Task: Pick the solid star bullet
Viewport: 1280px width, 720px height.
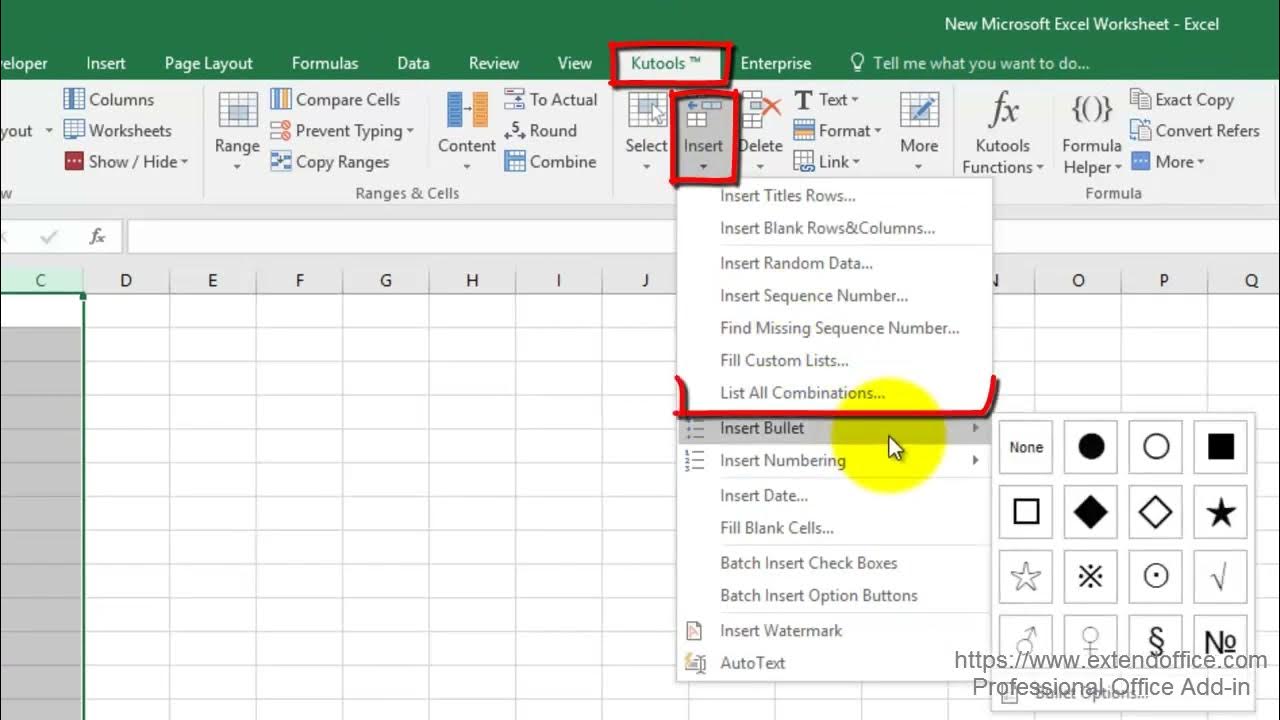Action: coord(1221,512)
